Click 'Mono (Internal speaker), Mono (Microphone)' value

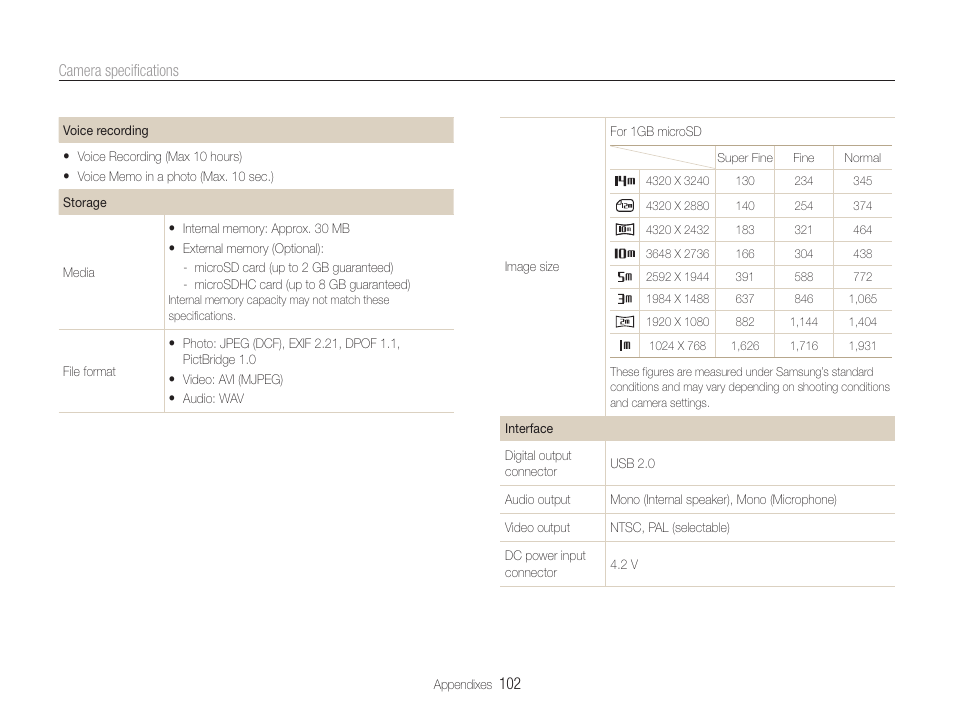(723, 500)
